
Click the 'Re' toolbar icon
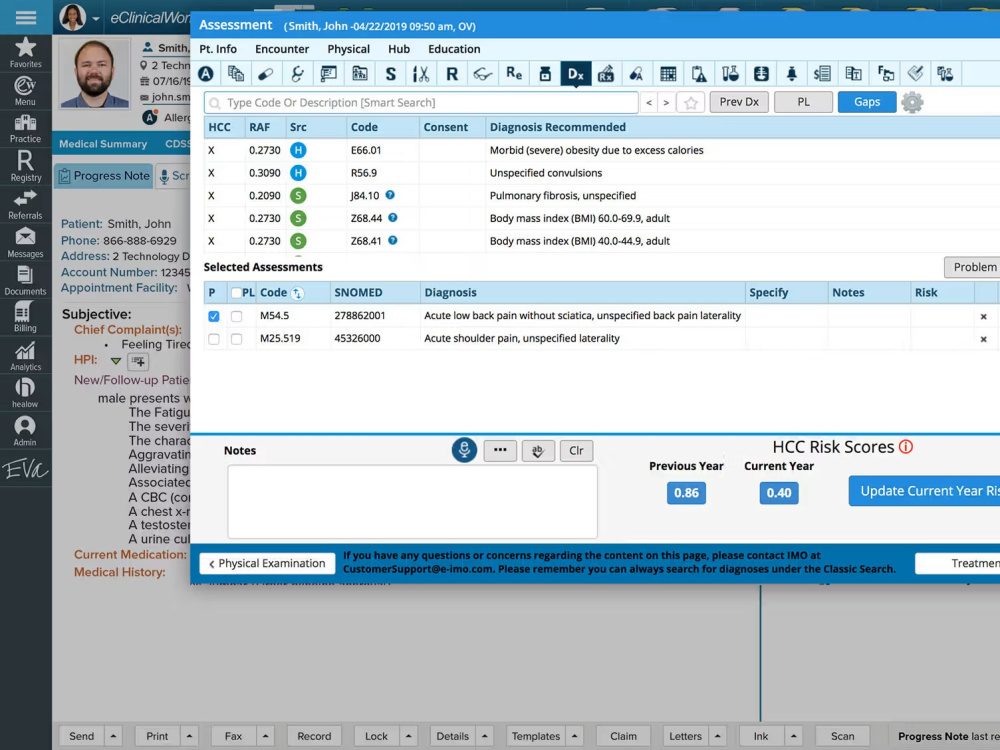pos(514,74)
